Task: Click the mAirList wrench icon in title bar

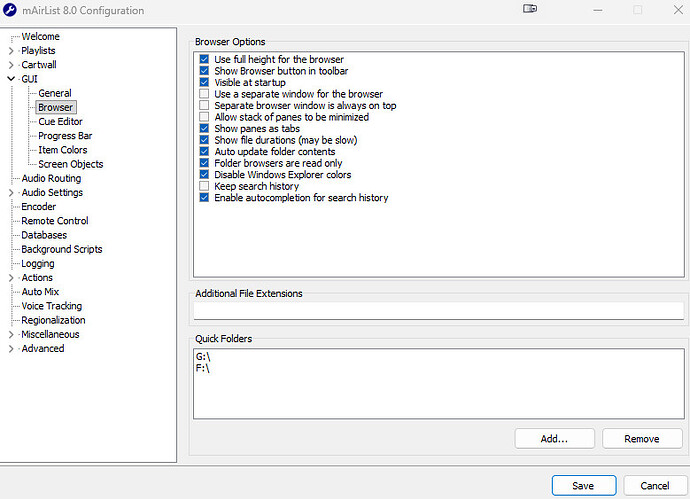Action: pos(10,10)
